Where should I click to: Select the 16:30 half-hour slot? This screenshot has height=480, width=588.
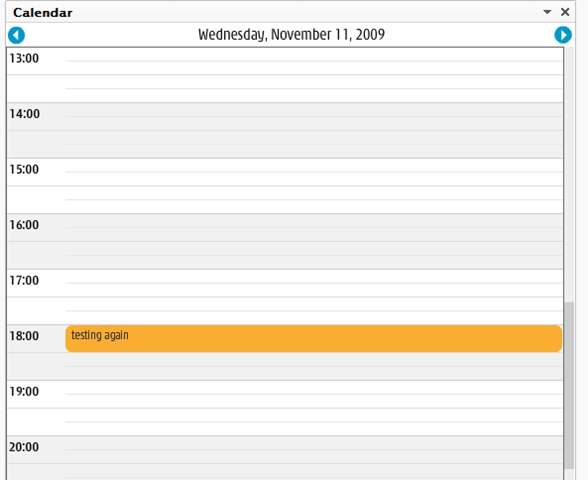(314, 255)
